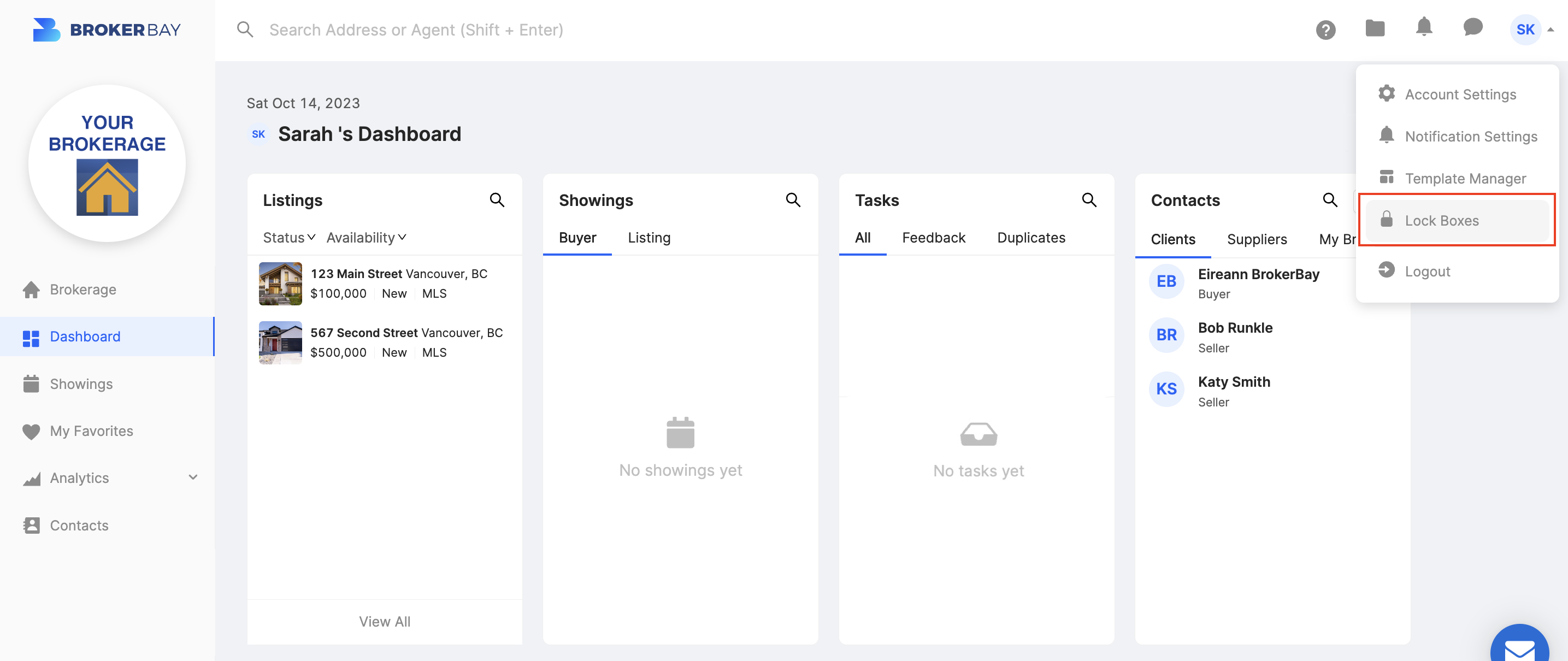Click the Dashboard grid icon
Viewport: 1568px width, 661px height.
[x=31, y=338]
